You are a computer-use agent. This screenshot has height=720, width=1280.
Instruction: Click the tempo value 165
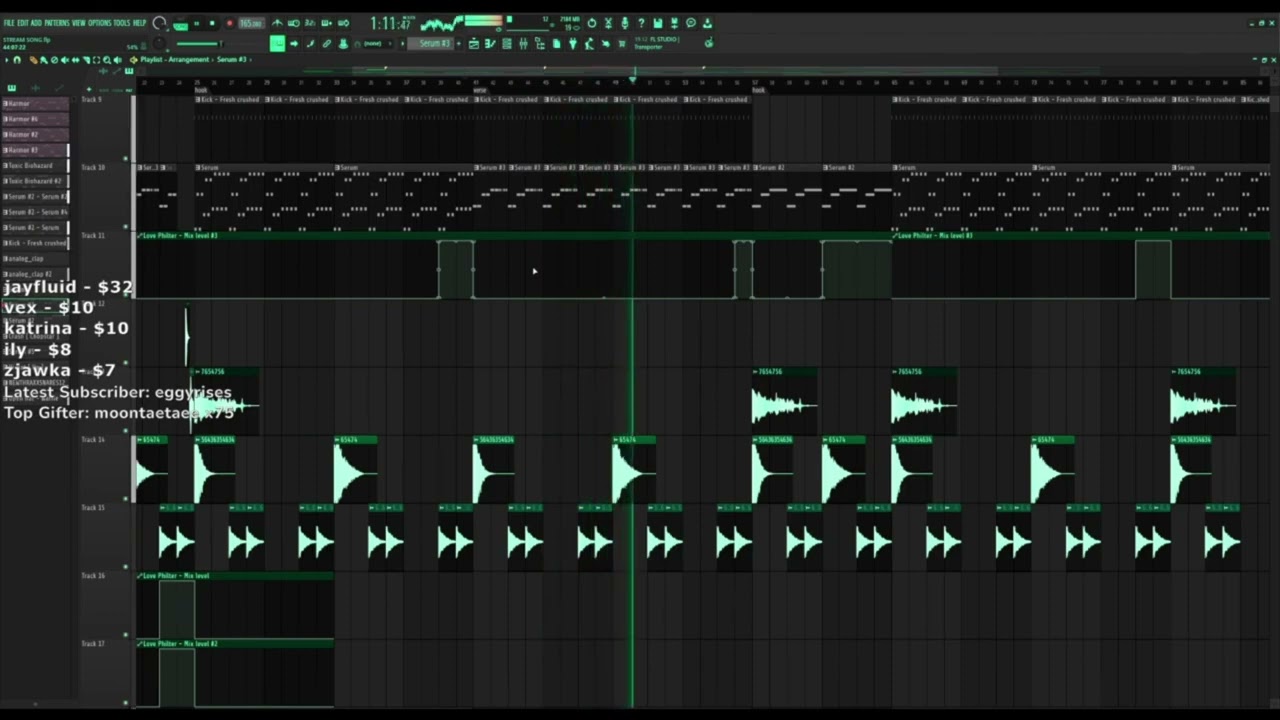pyautogui.click(x=251, y=23)
